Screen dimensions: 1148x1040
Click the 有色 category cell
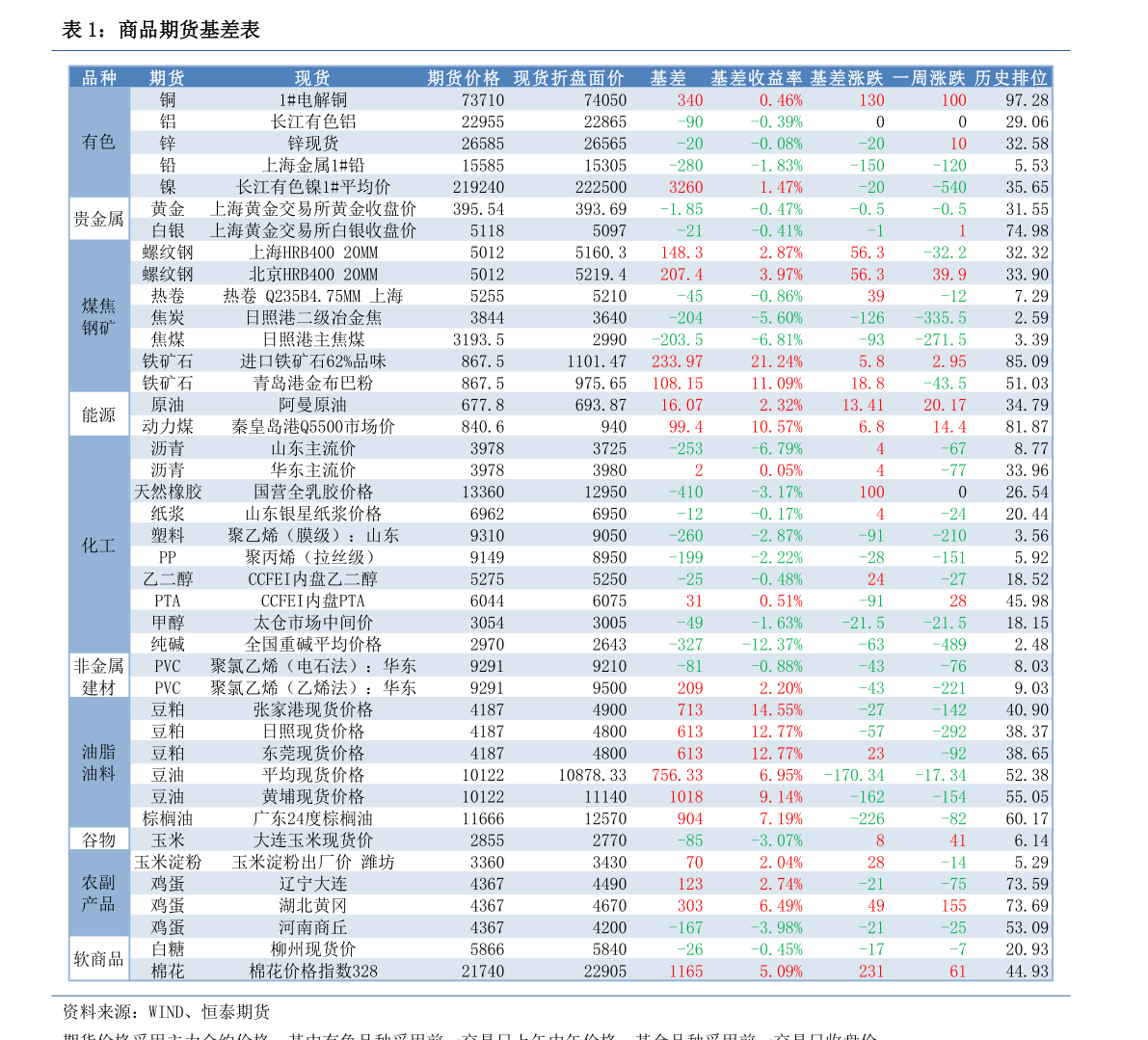[x=99, y=142]
